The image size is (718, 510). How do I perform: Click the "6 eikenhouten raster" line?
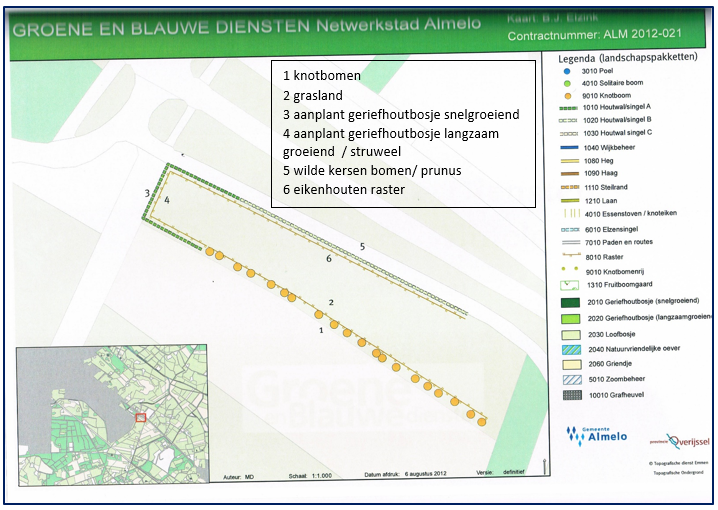click(x=343, y=190)
